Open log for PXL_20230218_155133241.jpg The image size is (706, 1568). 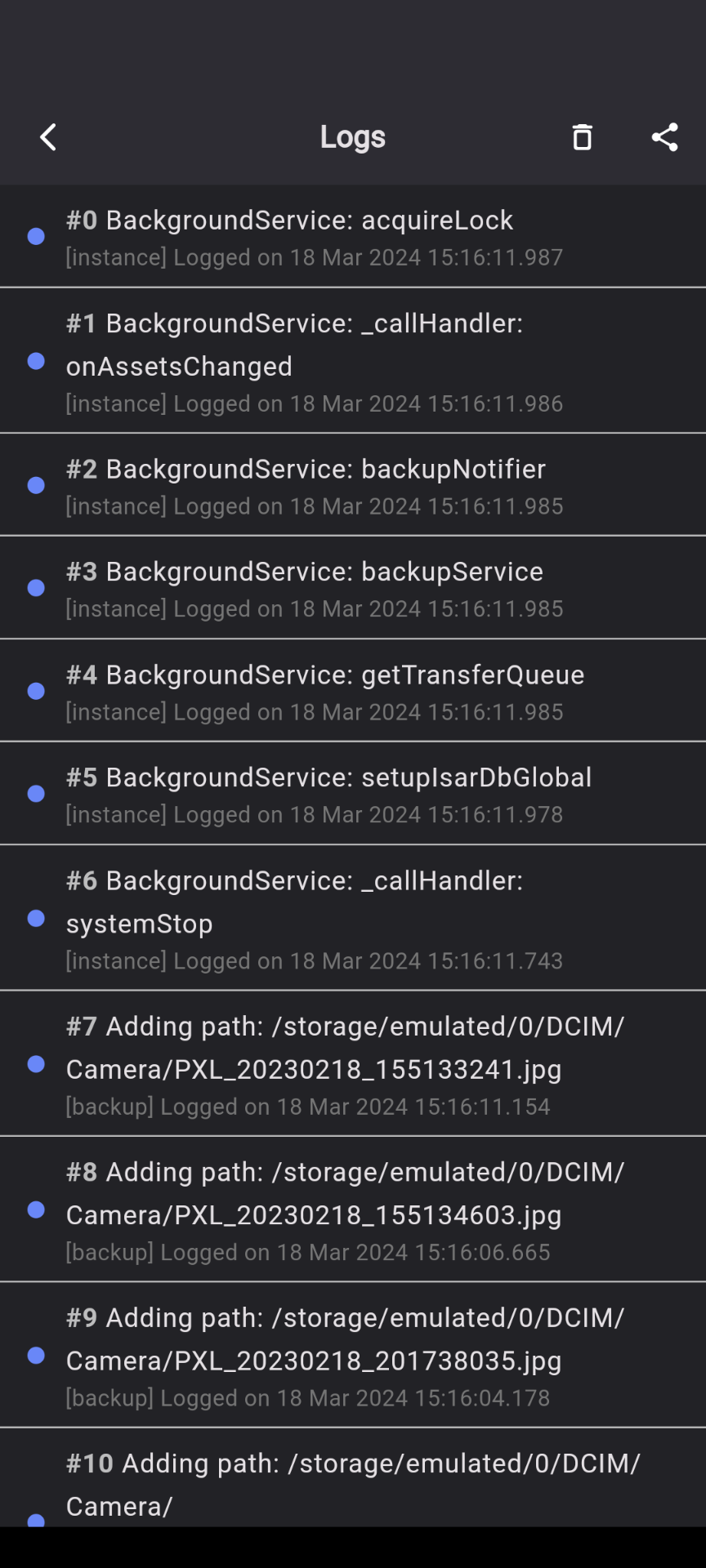[353, 1063]
